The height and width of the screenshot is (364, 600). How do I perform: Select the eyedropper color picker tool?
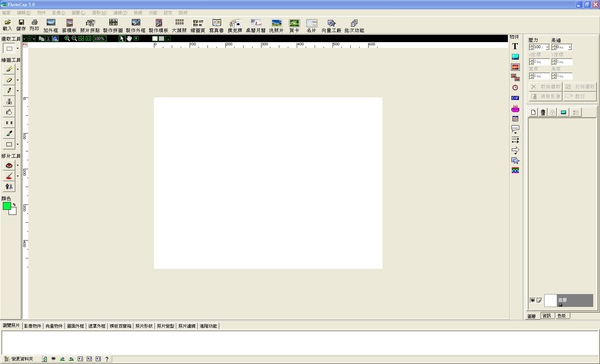[9, 134]
